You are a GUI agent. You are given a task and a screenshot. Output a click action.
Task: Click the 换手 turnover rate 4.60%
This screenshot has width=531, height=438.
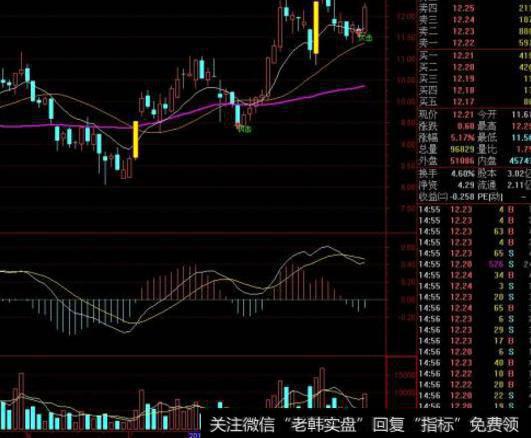point(463,174)
